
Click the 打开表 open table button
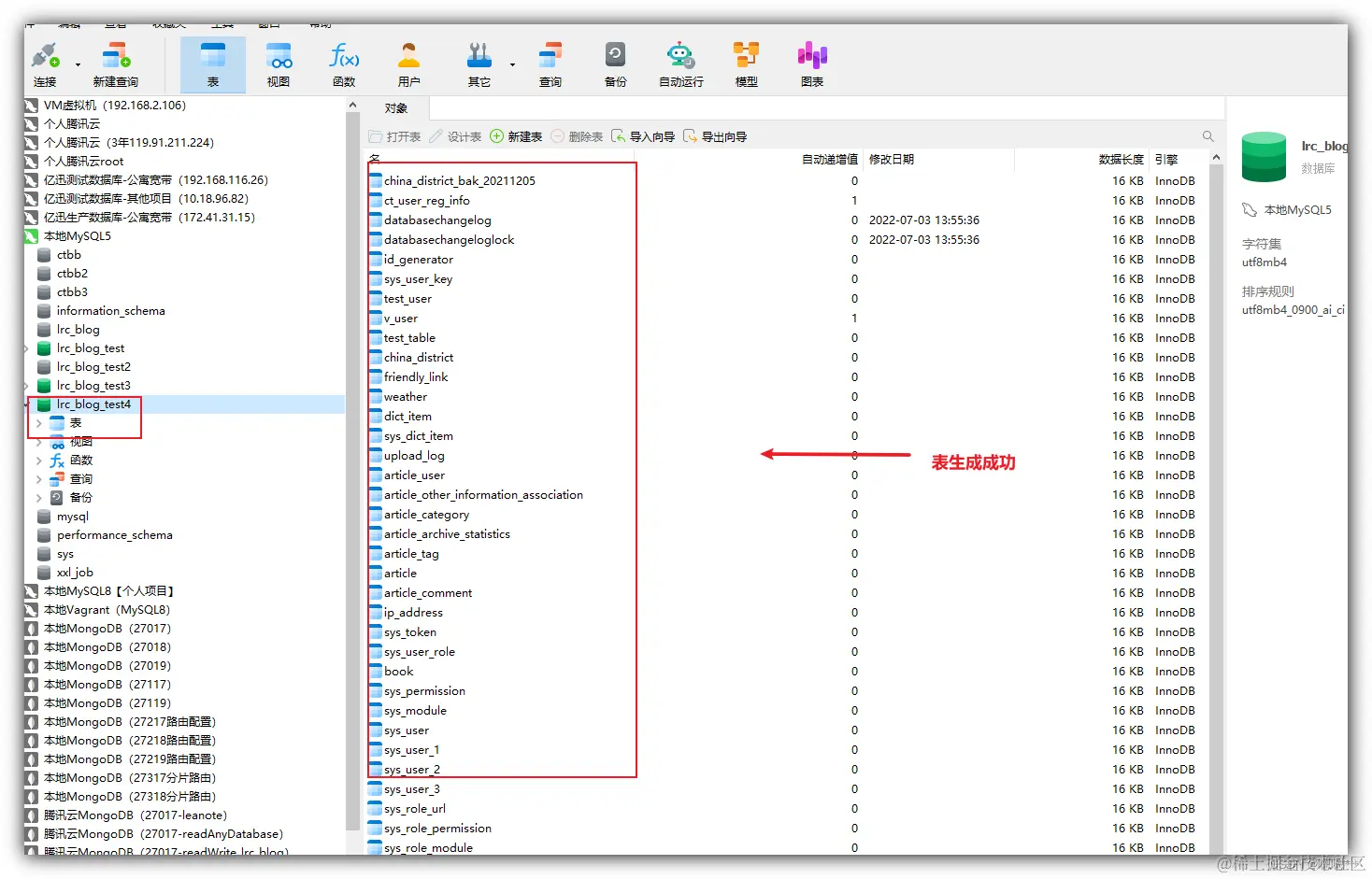[x=394, y=136]
